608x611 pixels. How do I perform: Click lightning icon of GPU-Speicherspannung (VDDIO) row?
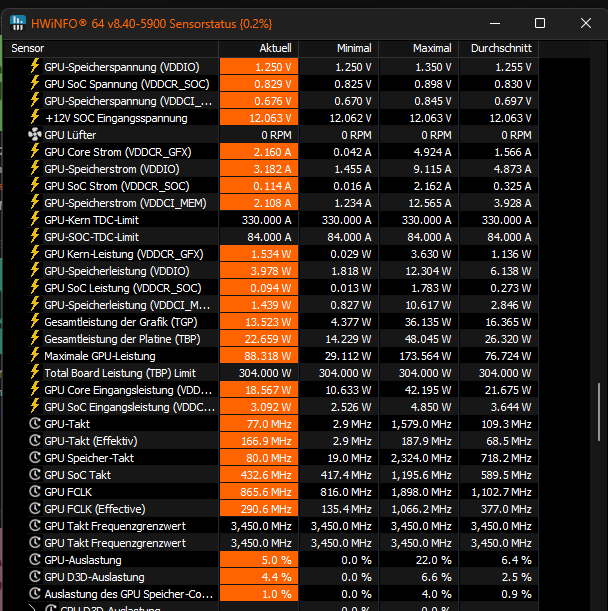point(35,66)
